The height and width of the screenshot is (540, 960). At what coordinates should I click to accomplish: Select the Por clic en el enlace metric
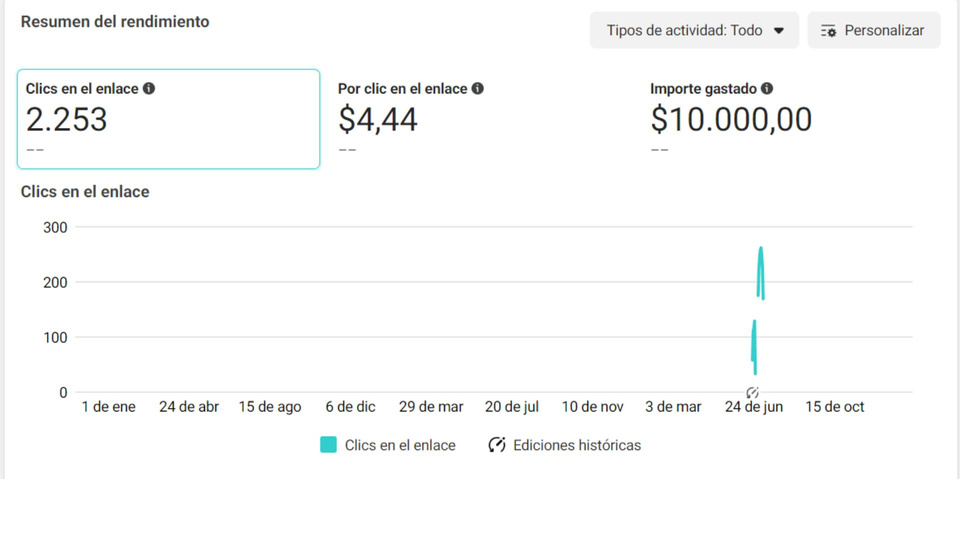(402, 89)
